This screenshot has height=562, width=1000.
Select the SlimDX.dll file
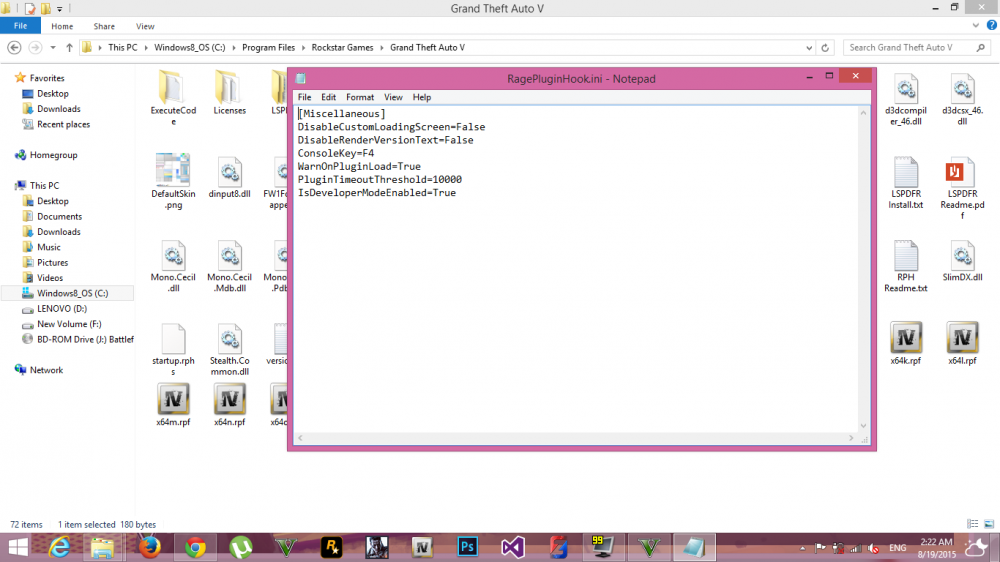point(962,262)
